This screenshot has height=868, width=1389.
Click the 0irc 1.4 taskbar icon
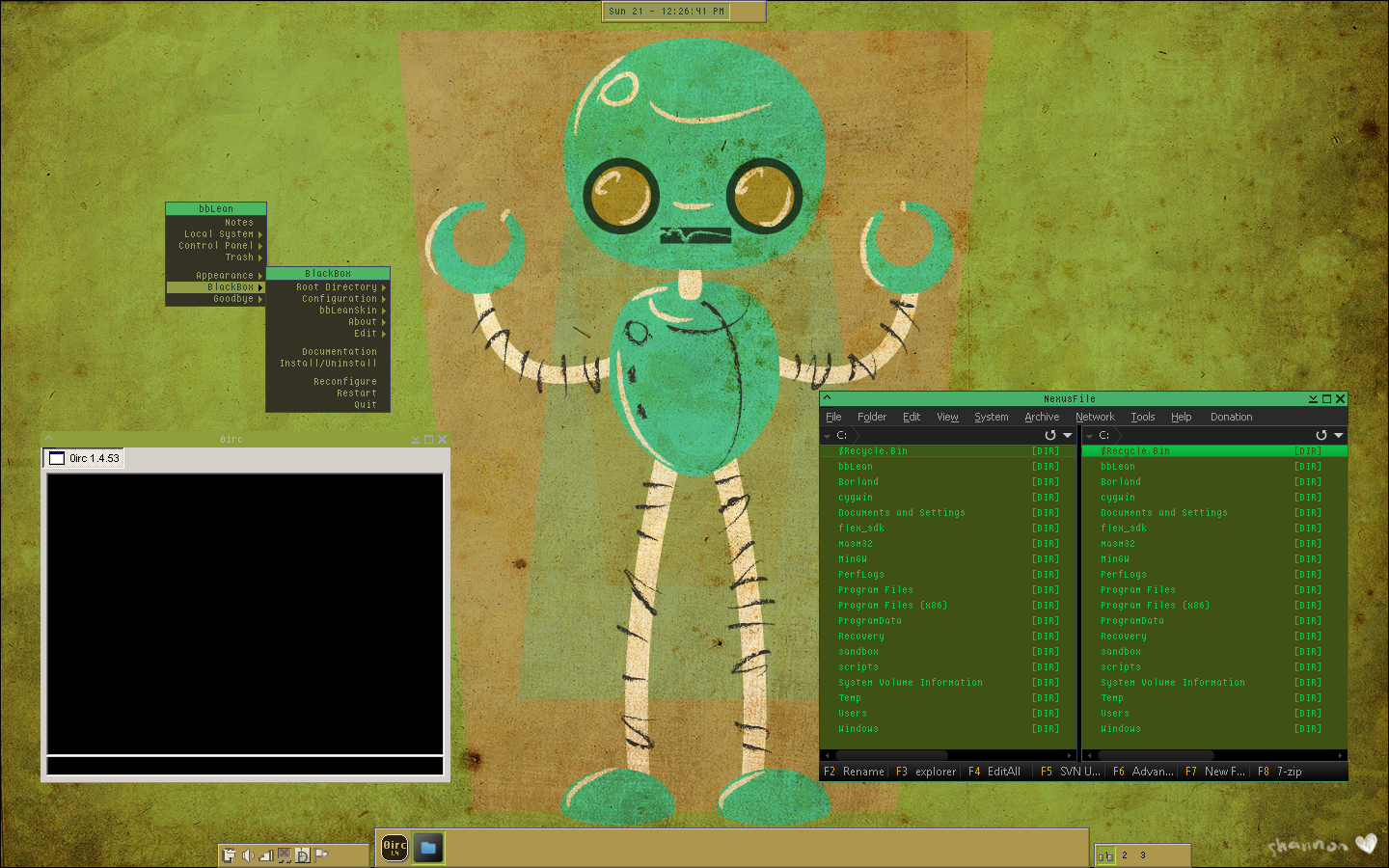395,848
